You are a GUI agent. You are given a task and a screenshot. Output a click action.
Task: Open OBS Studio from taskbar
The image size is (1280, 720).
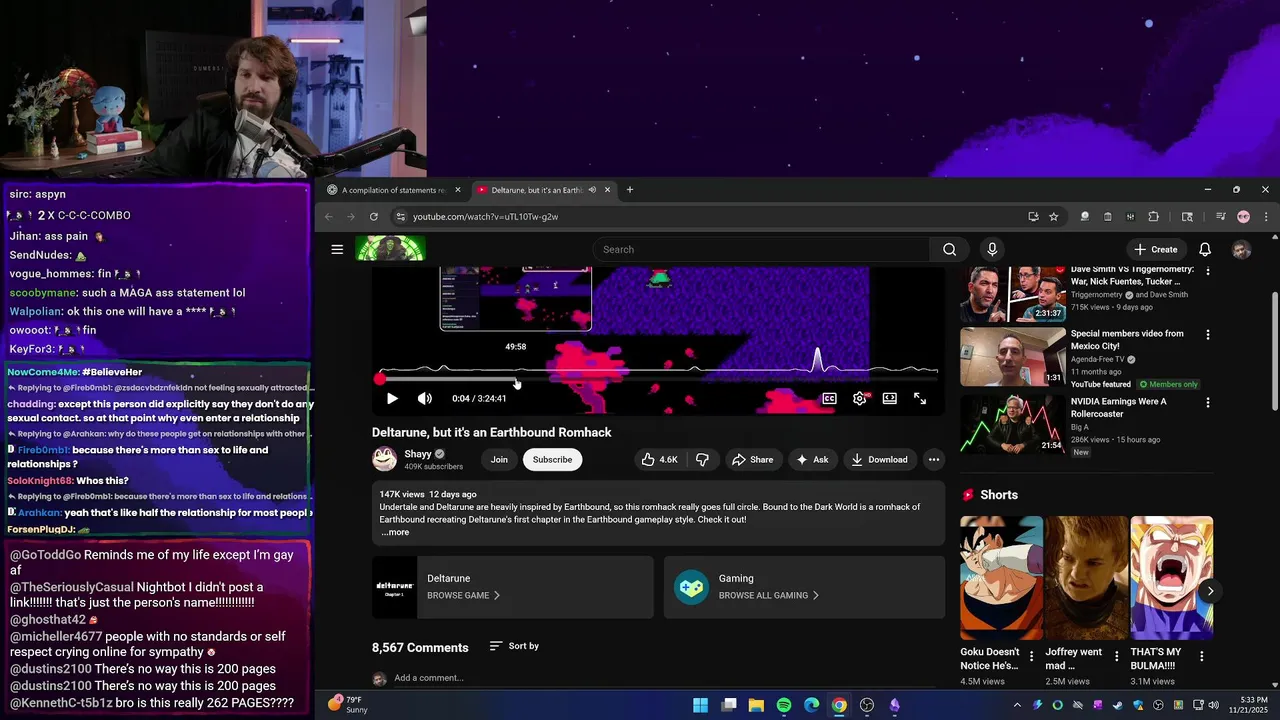coord(867,705)
